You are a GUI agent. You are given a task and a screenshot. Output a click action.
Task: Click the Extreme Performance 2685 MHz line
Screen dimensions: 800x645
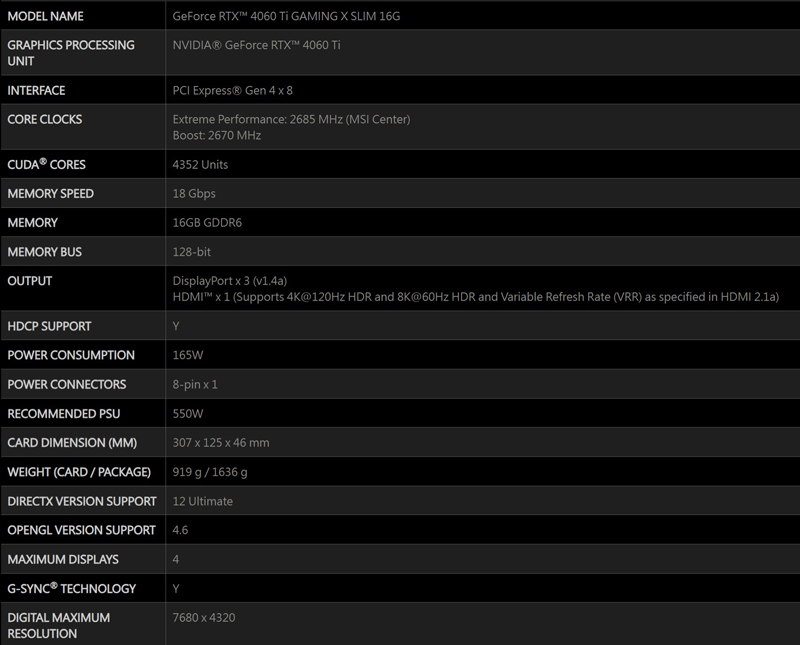click(x=291, y=120)
